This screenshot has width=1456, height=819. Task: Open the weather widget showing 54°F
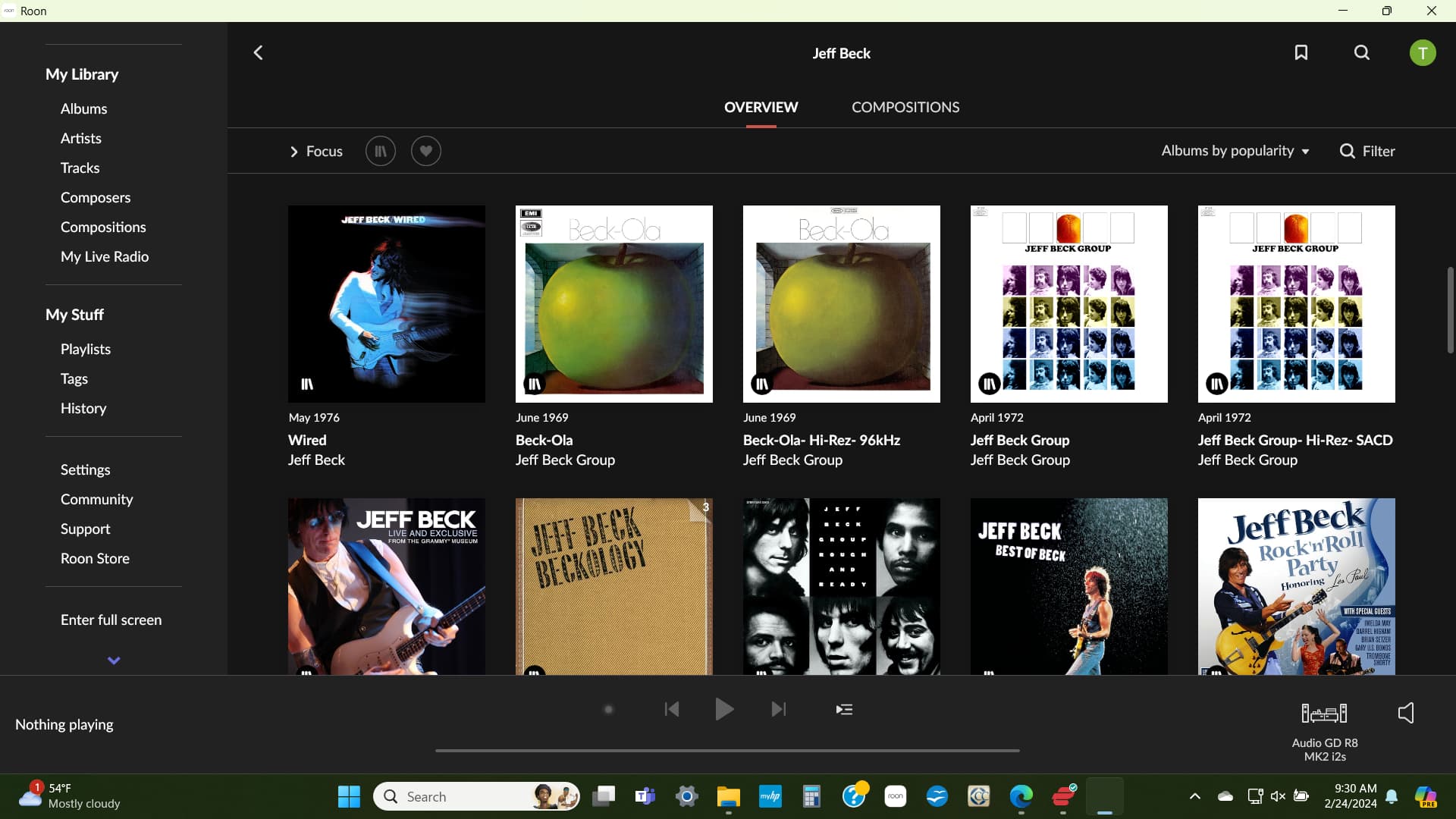(70, 796)
